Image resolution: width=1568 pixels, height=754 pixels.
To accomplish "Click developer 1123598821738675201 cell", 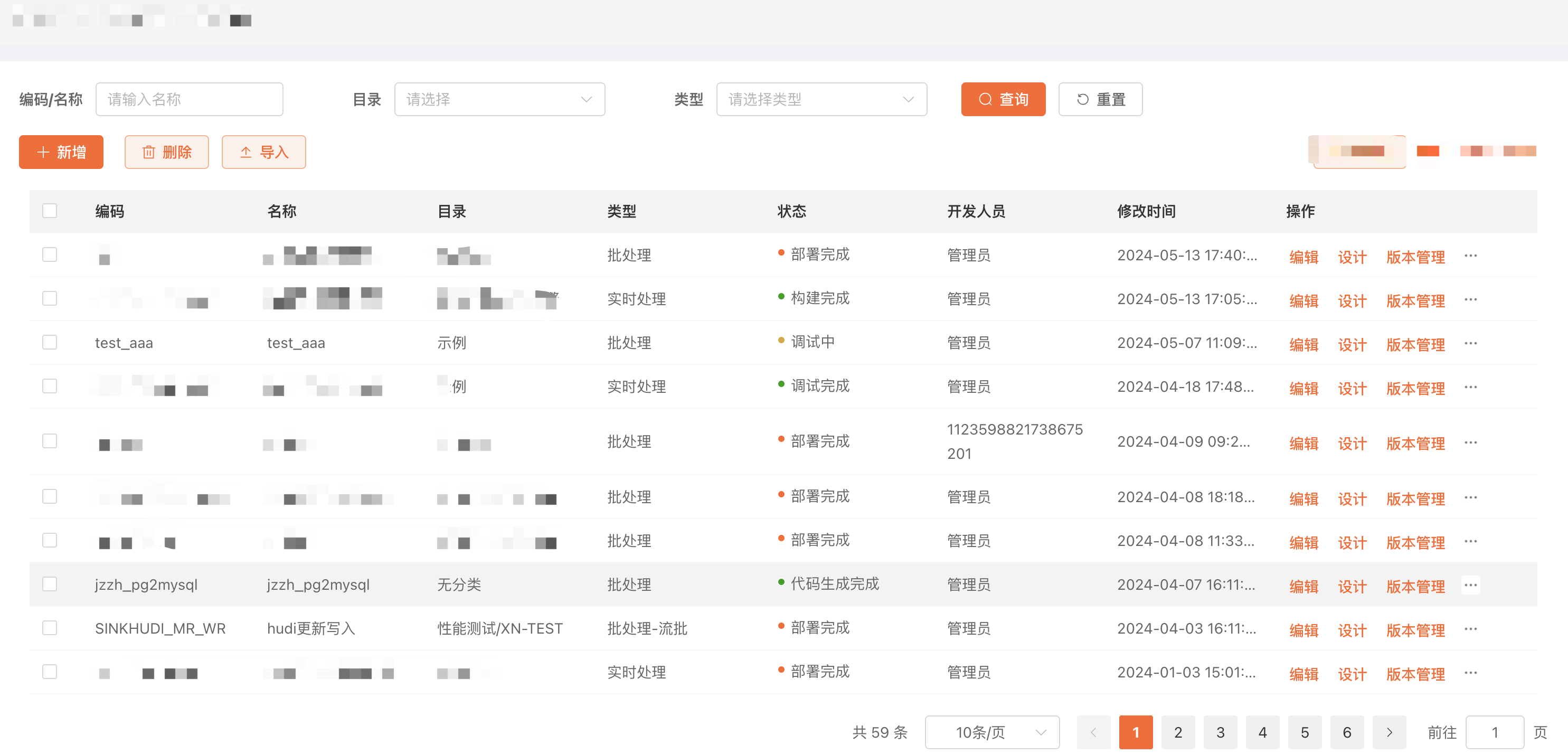I will click(x=1015, y=441).
